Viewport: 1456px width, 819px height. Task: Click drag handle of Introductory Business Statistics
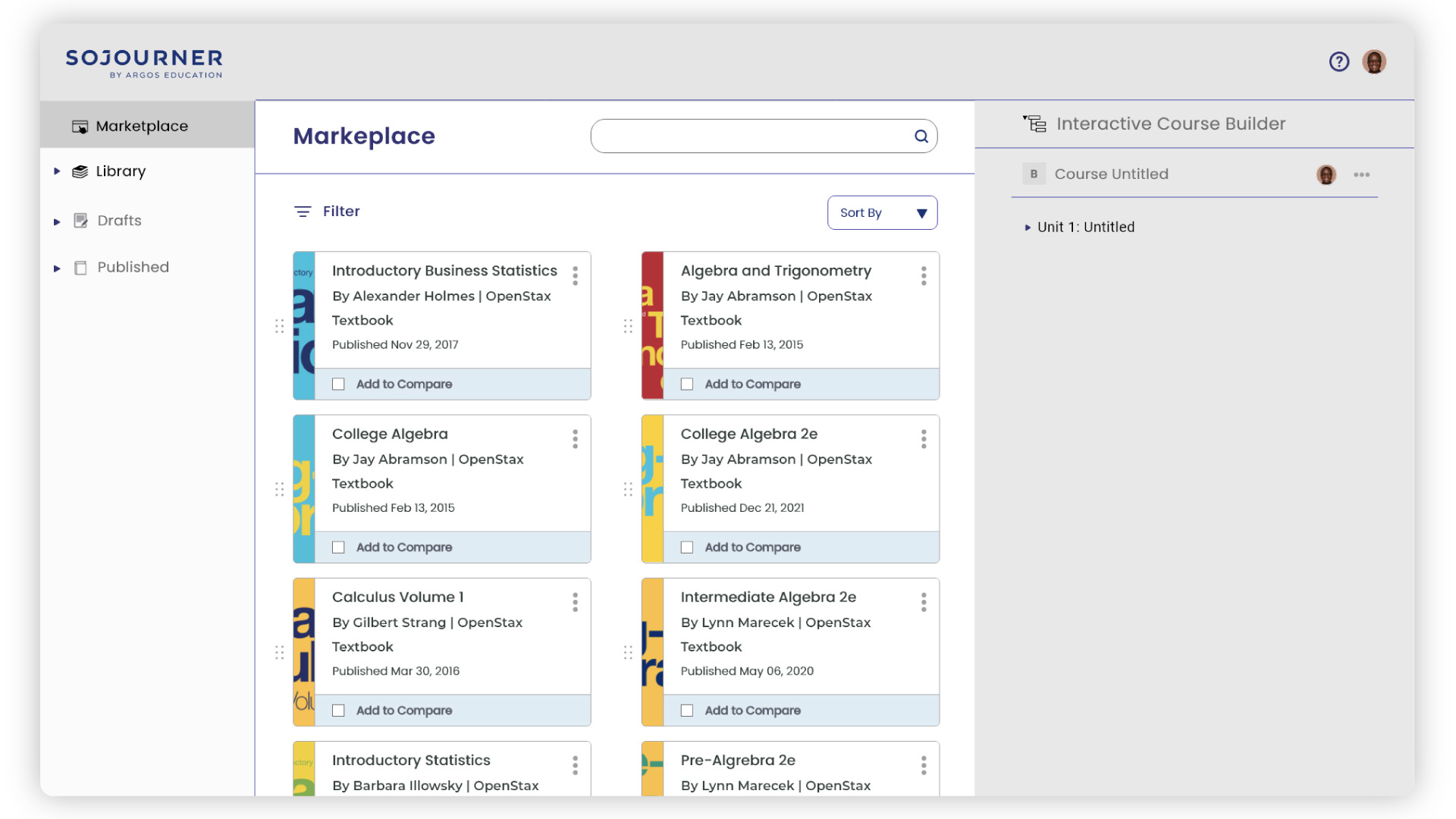(280, 326)
